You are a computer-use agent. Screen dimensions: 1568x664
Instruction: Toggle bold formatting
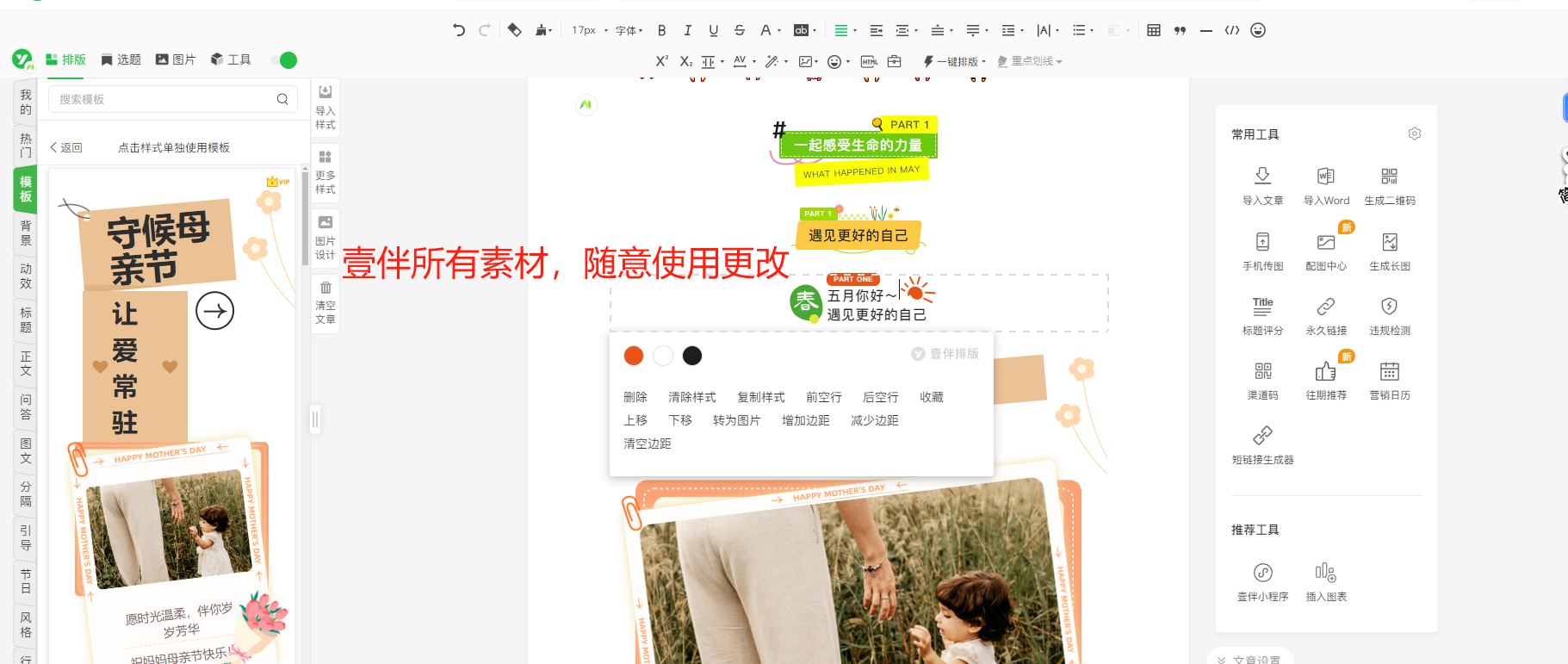pyautogui.click(x=661, y=30)
